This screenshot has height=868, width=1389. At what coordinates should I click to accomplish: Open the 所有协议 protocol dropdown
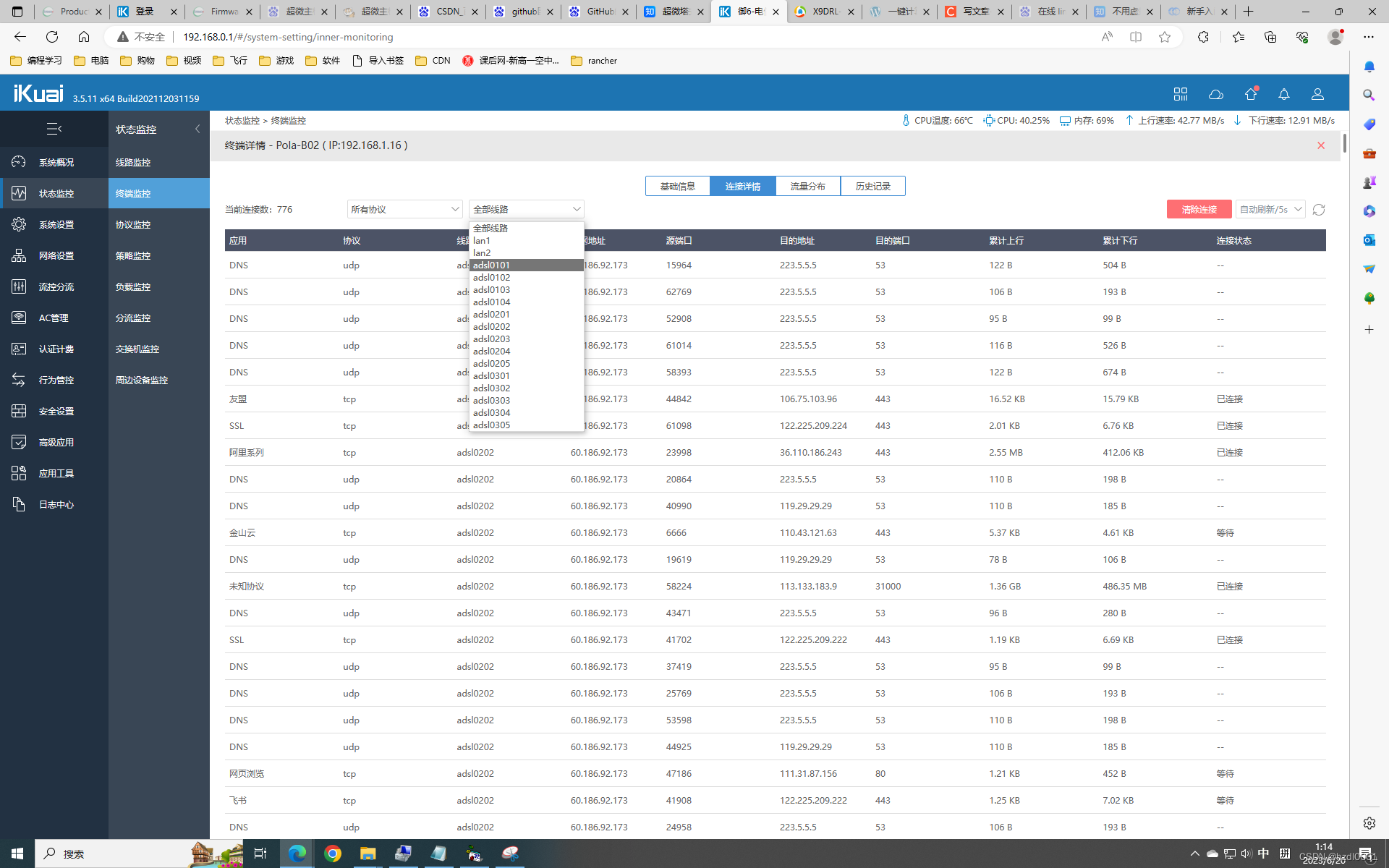click(x=404, y=209)
